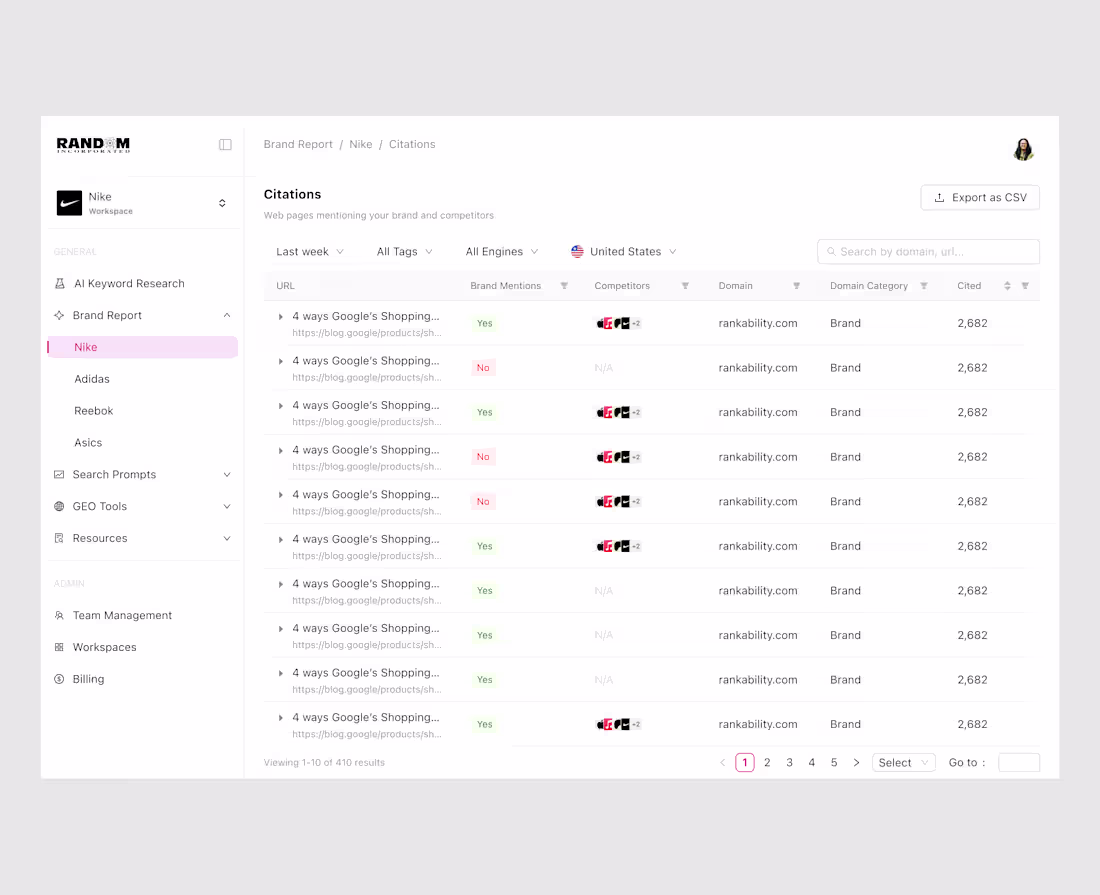The width and height of the screenshot is (1100, 895).
Task: Go to page 4 of results
Action: pos(812,763)
